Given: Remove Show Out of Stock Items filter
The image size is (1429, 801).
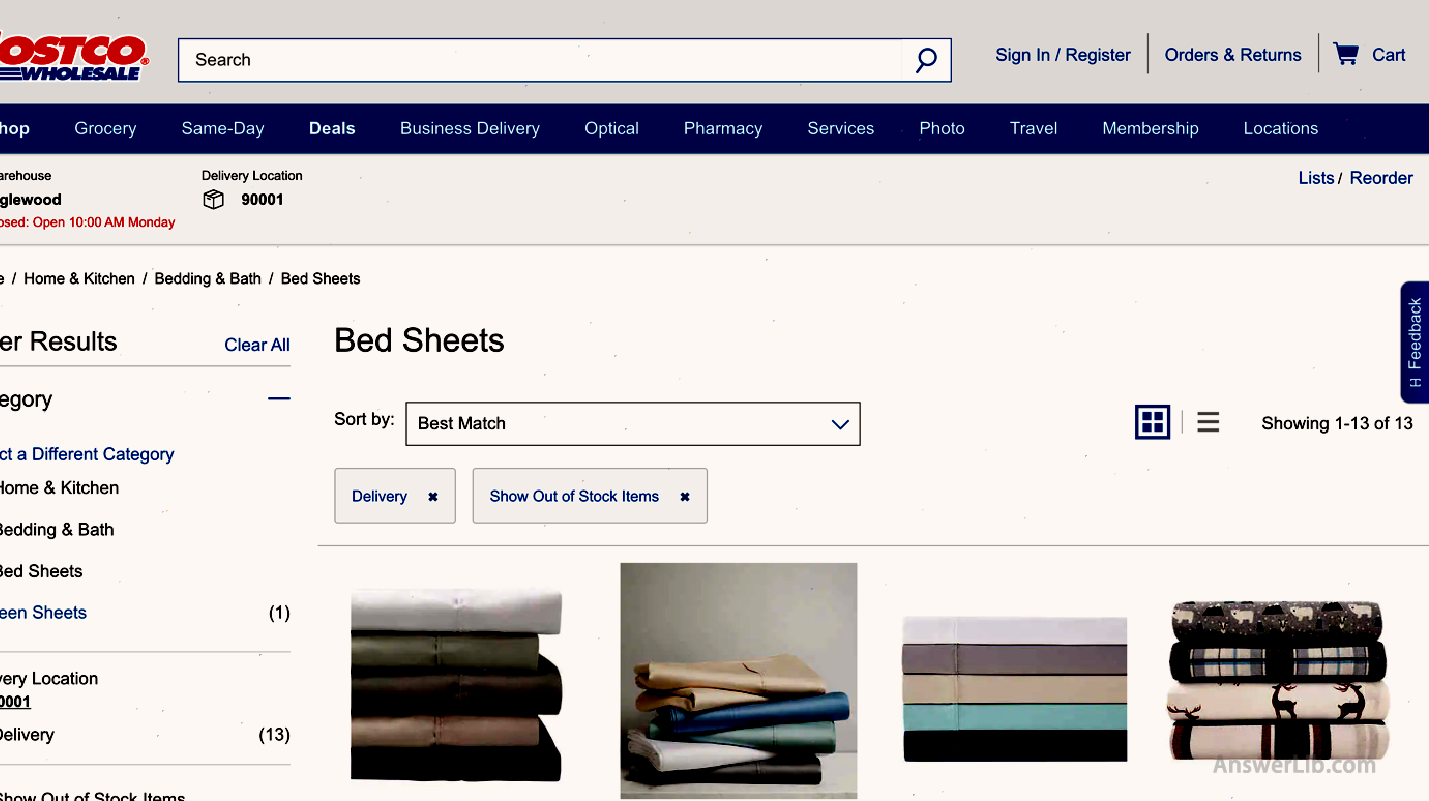Looking at the screenshot, I should [685, 497].
